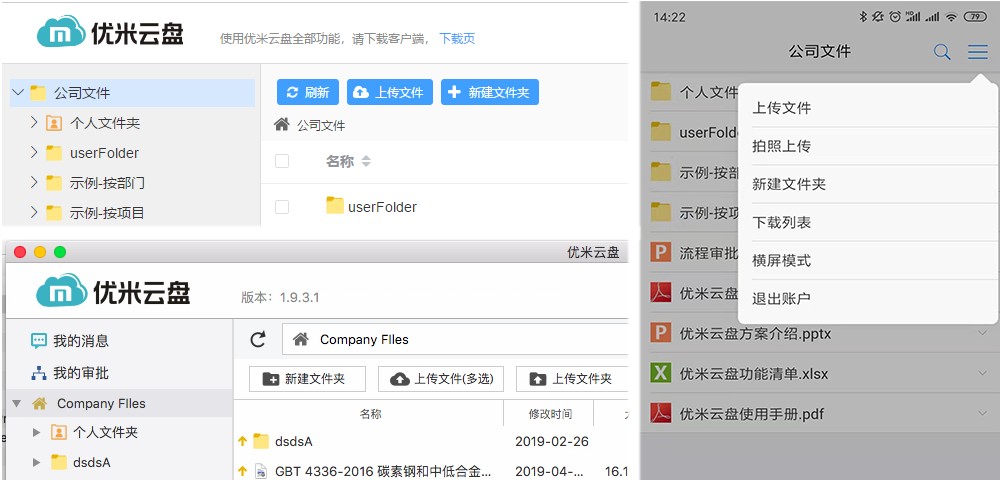This screenshot has width=1000, height=480.
Task: Sort by the 修改时间 column header
Action: [550, 414]
